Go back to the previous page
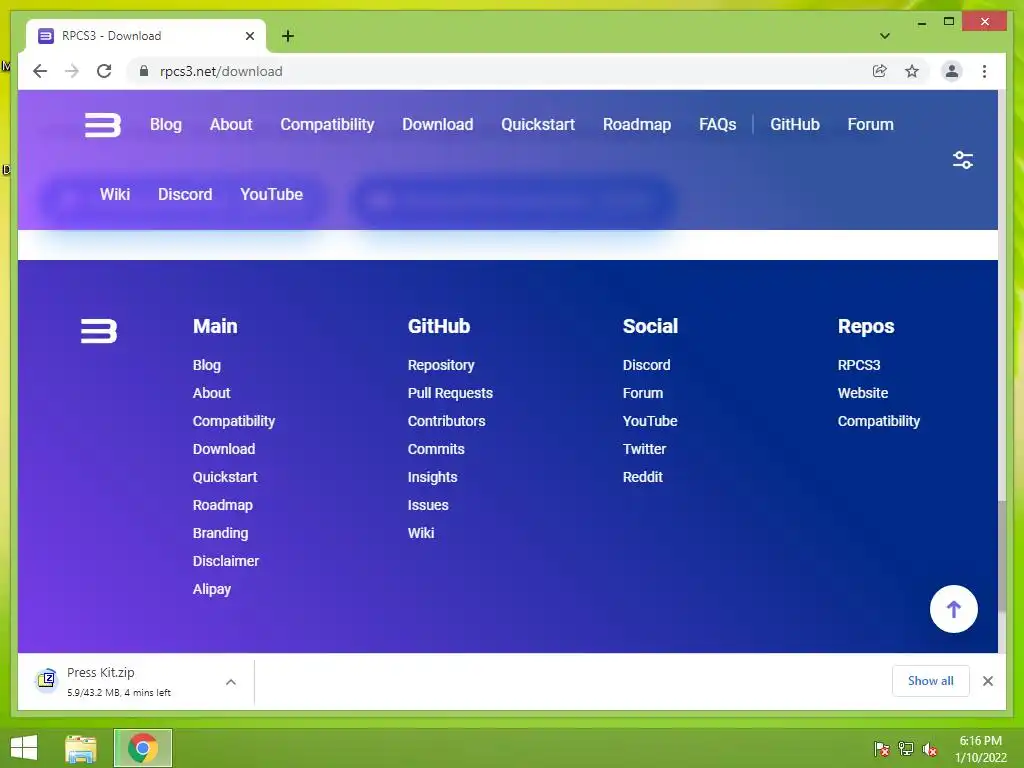 pos(40,71)
